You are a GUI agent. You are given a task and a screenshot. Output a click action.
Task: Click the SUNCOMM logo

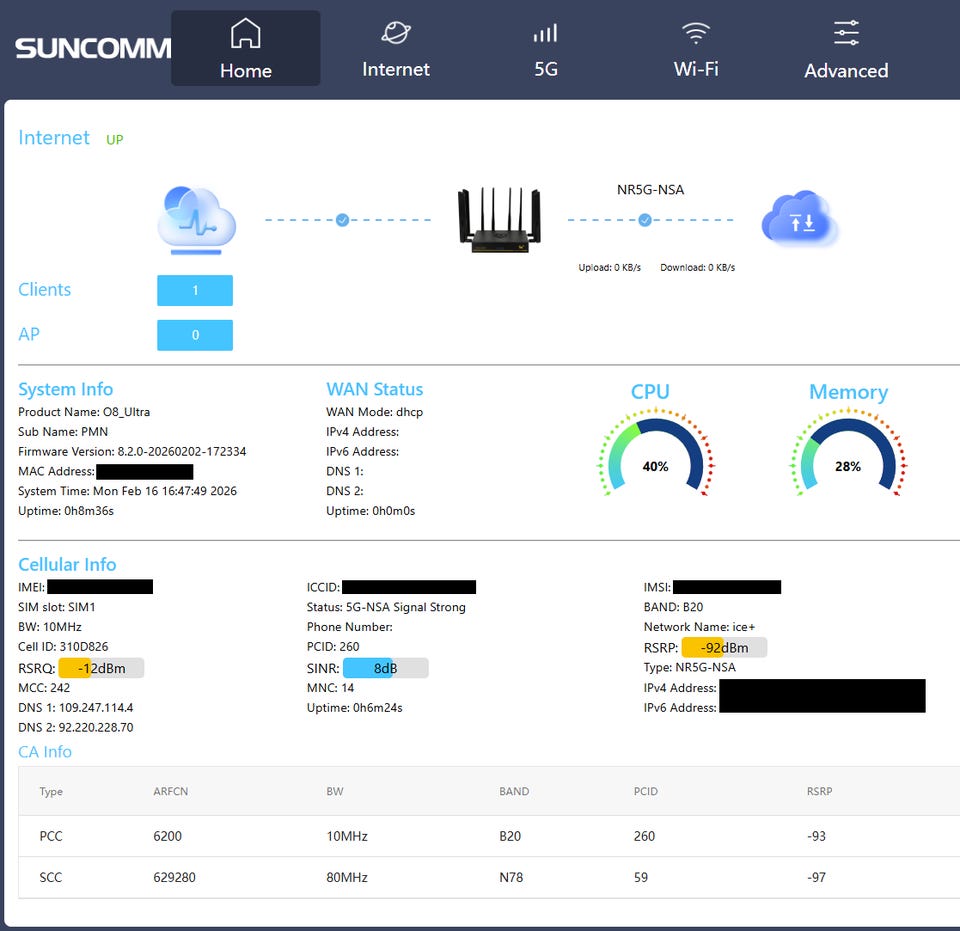tap(92, 48)
